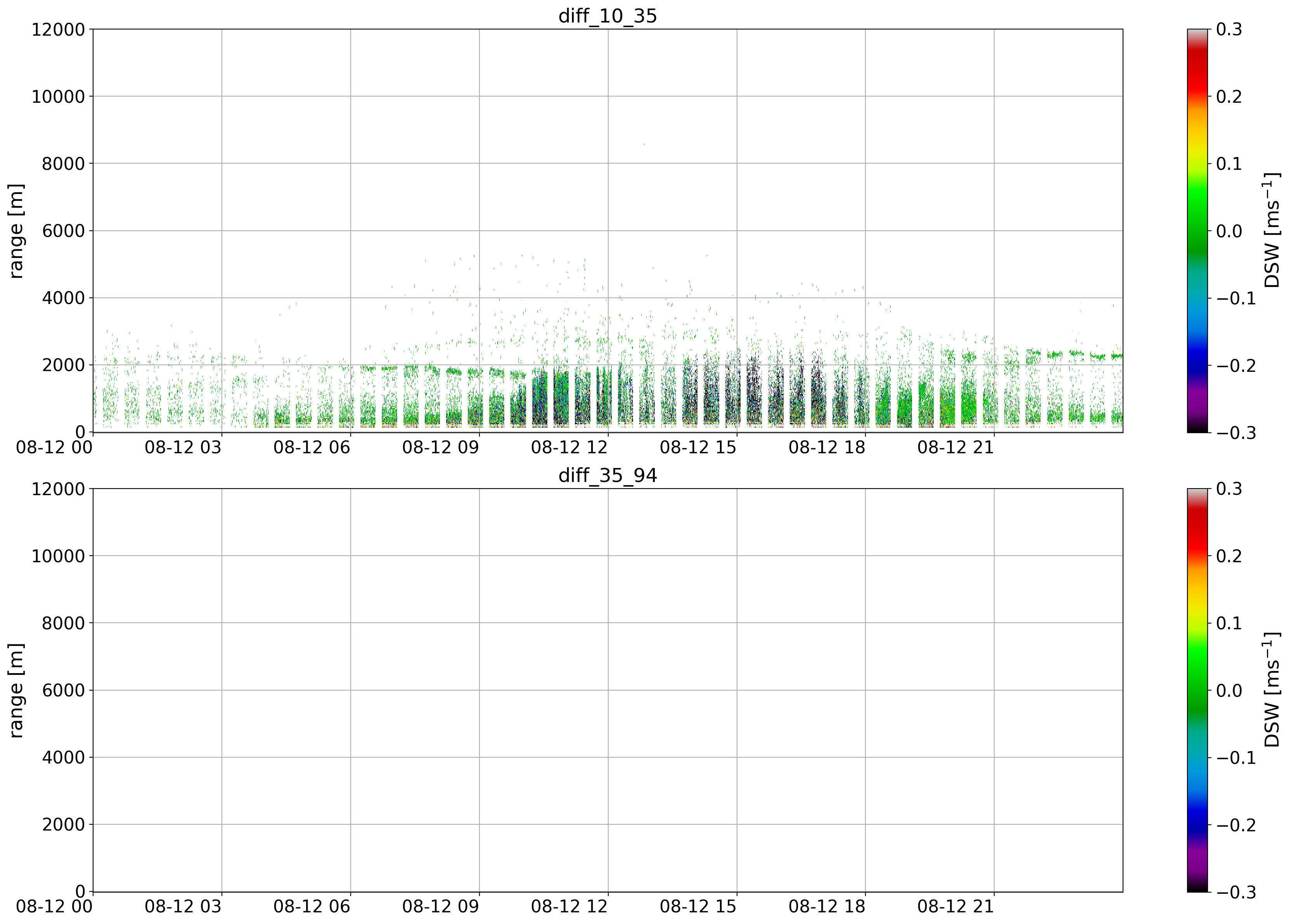This screenshot has width=1291, height=924.
Task: Click the "−0.2" tick on the lower colorbar
Action: [x=1236, y=825]
